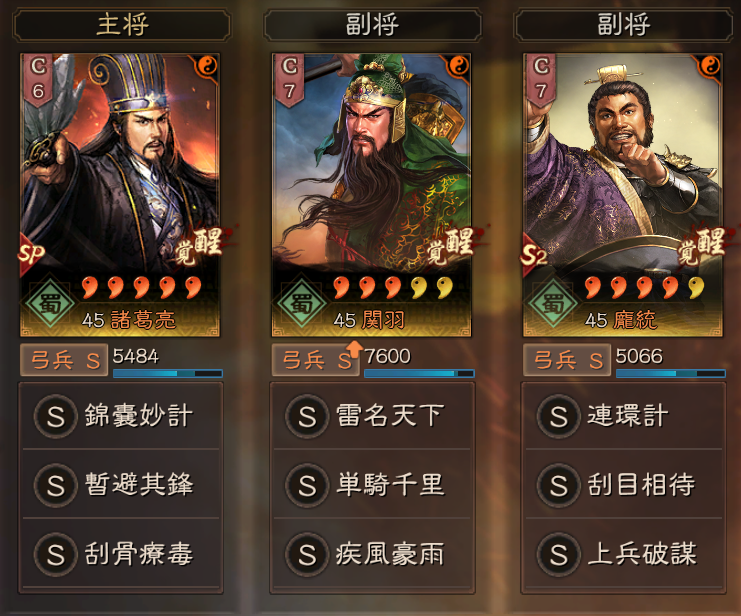The width and height of the screenshot is (741, 616).
Task: Click the troop bar under 關羽's 7600
Action: 419,373
